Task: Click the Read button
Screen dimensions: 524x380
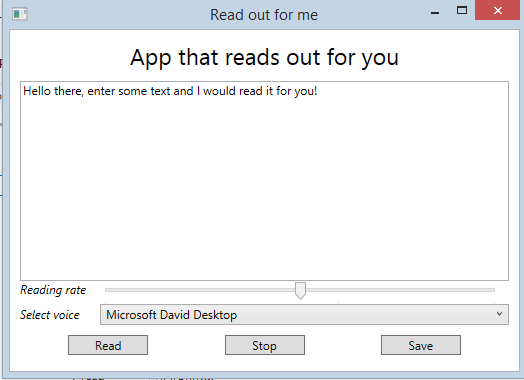Action: (x=108, y=345)
